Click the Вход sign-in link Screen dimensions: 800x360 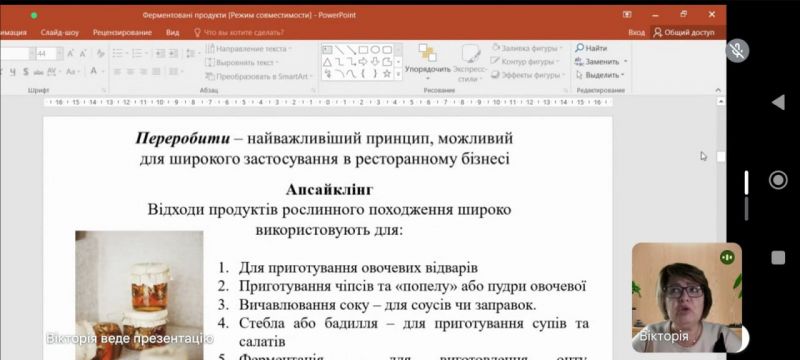(636, 33)
